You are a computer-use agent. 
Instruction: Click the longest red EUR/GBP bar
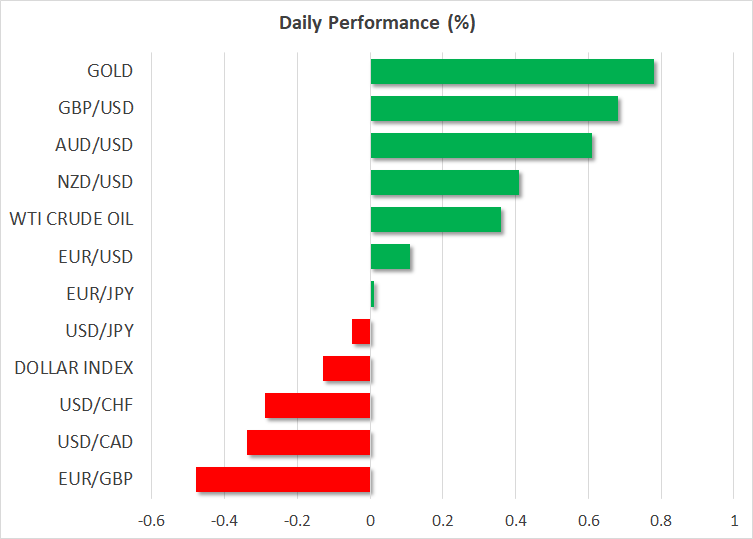pos(283,479)
